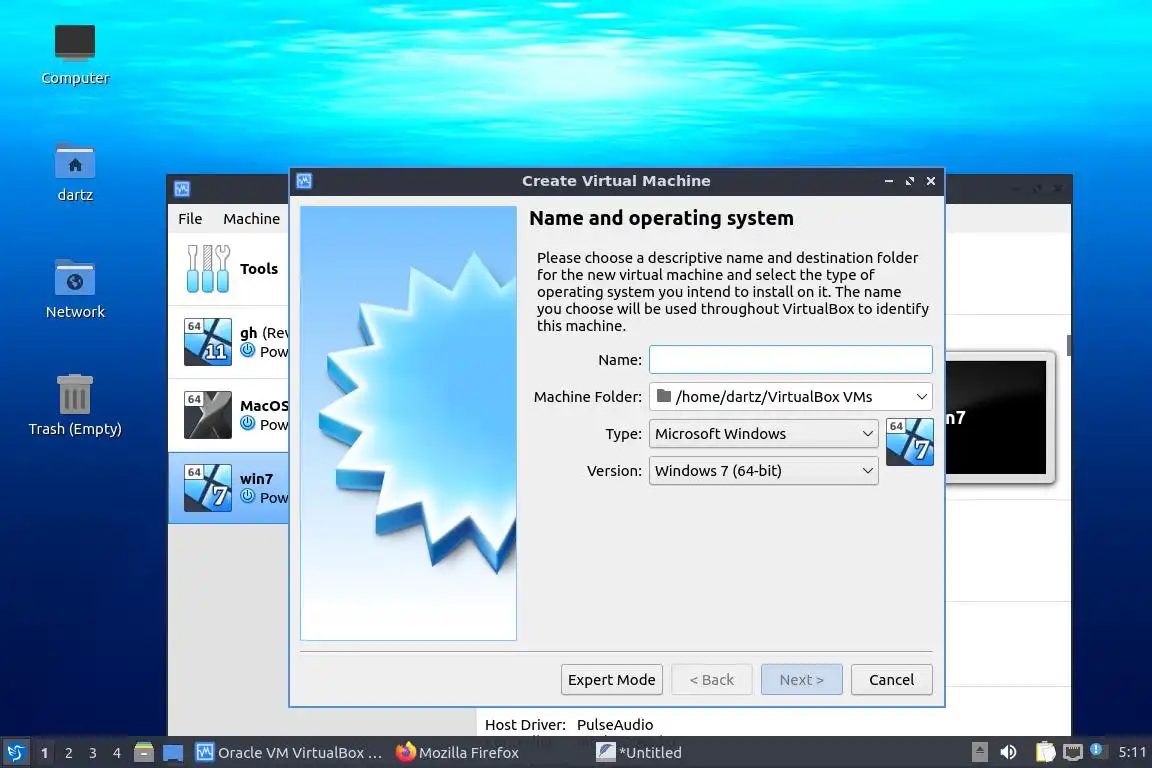Click the volume speaker tray icon

click(x=1009, y=753)
